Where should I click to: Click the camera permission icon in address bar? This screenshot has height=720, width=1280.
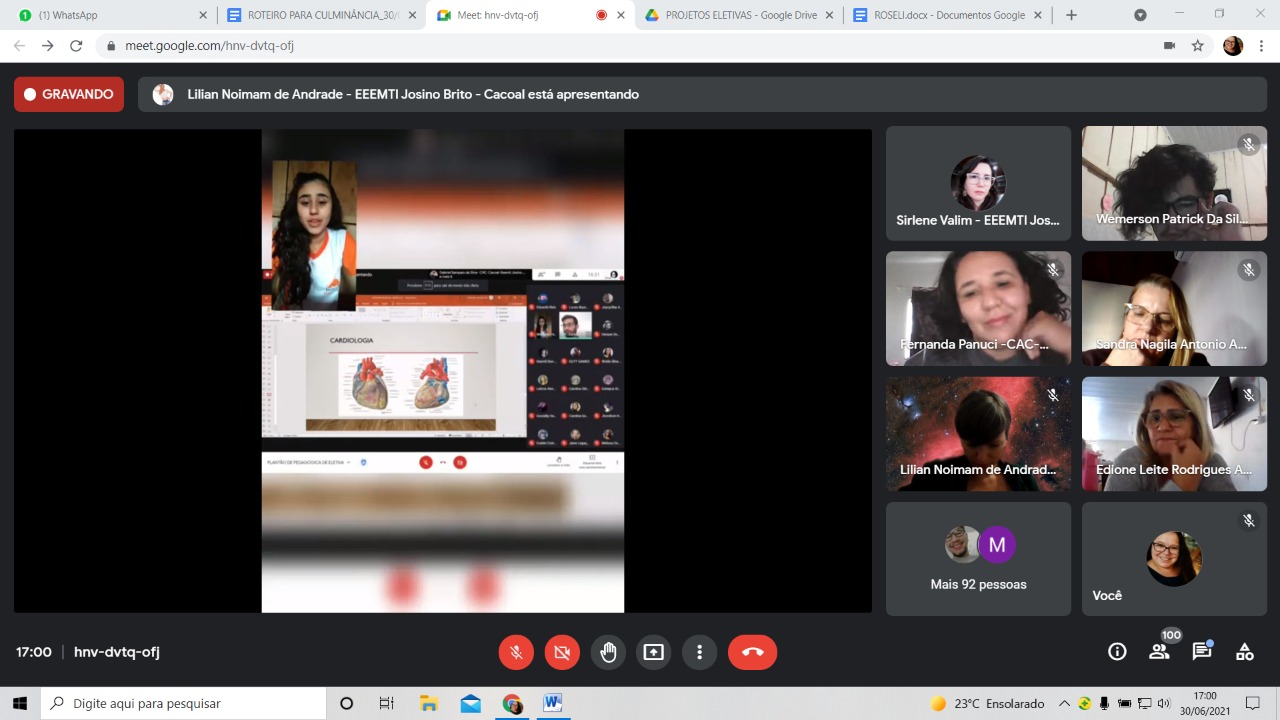(x=1169, y=46)
